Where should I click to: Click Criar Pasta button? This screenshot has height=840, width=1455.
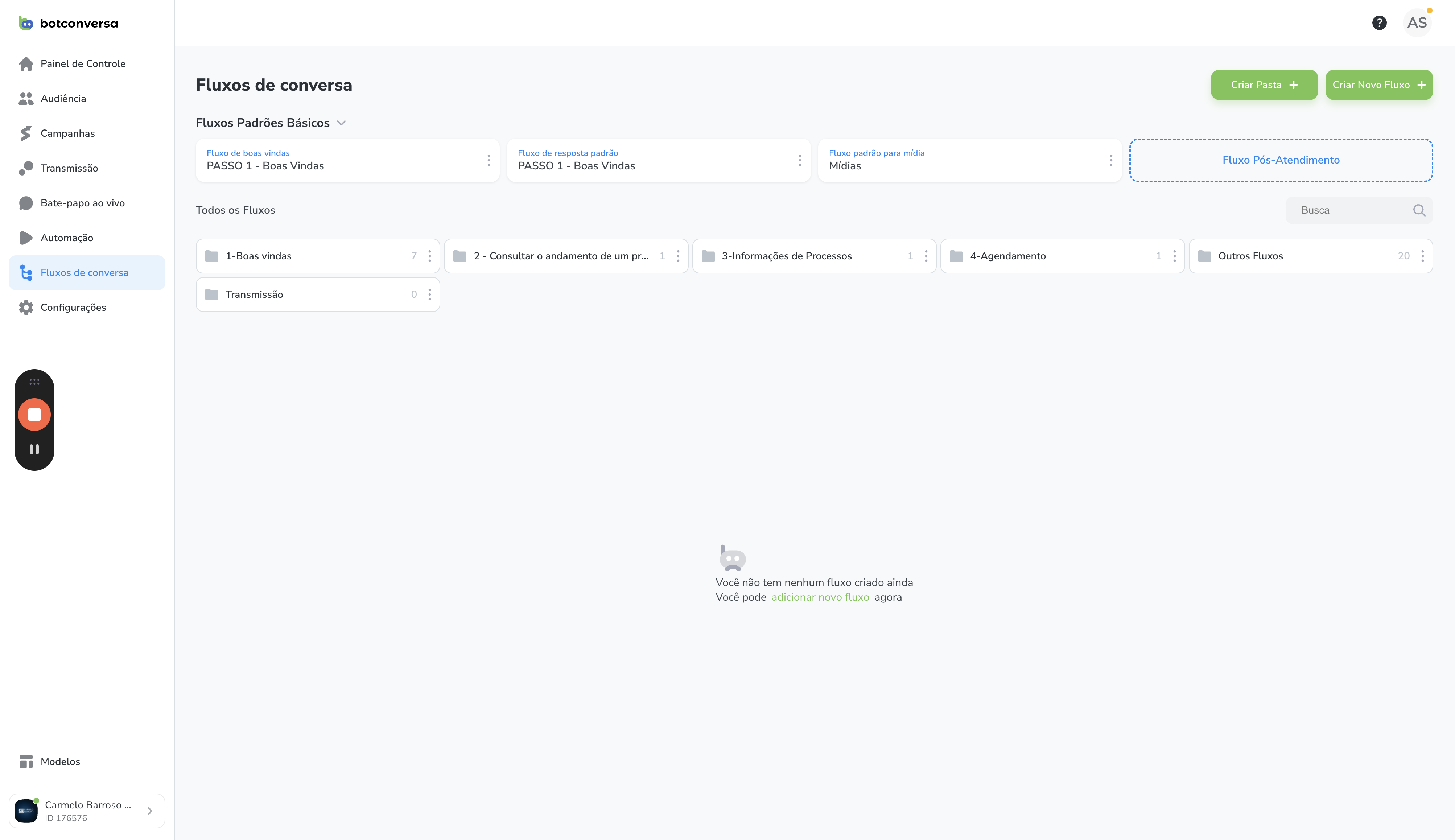point(1264,85)
